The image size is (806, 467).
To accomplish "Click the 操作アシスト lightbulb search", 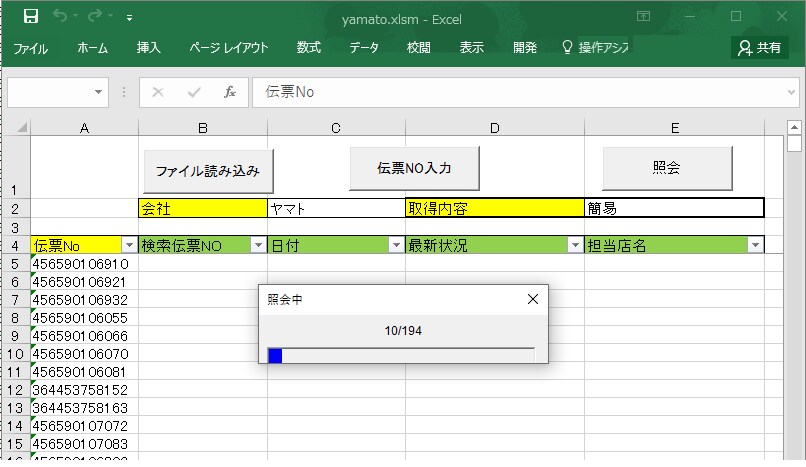I will point(596,48).
